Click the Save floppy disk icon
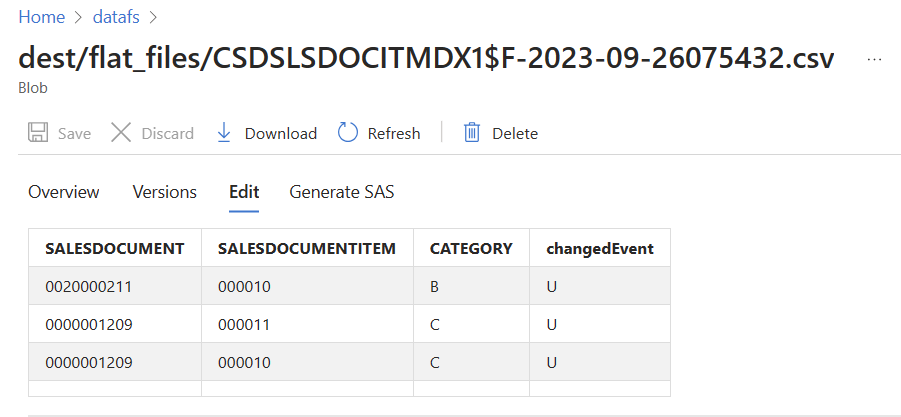The image size is (901, 417). pyautogui.click(x=38, y=133)
